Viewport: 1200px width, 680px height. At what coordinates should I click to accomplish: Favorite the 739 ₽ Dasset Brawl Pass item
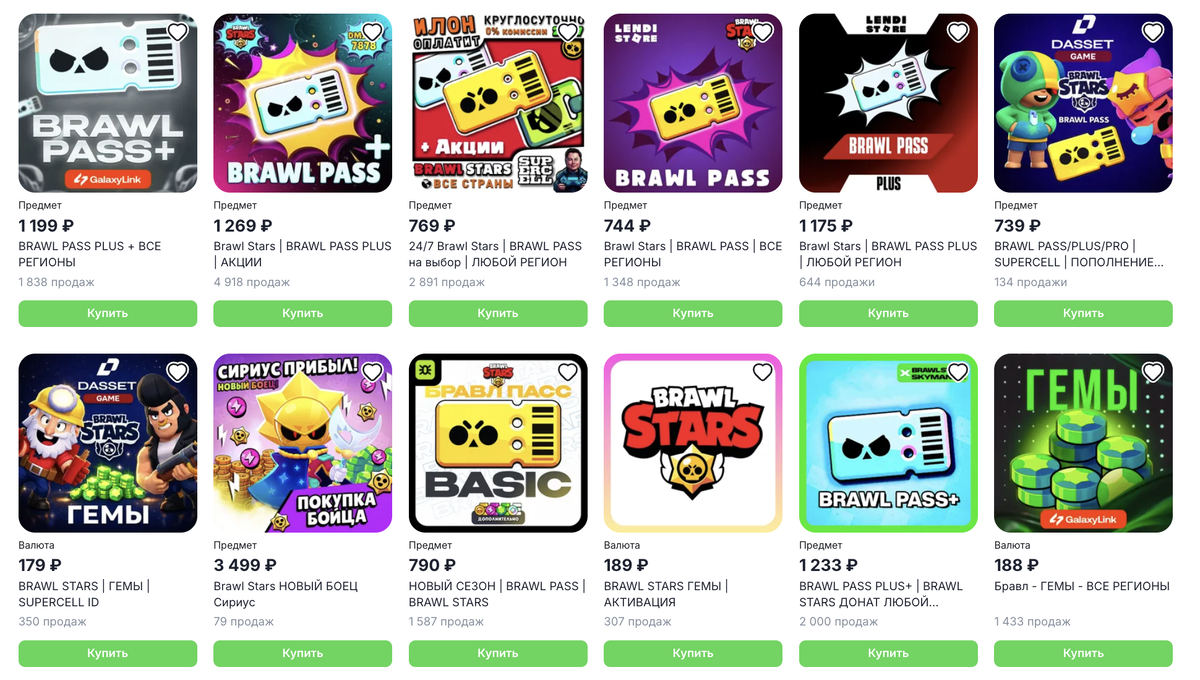pos(1152,32)
